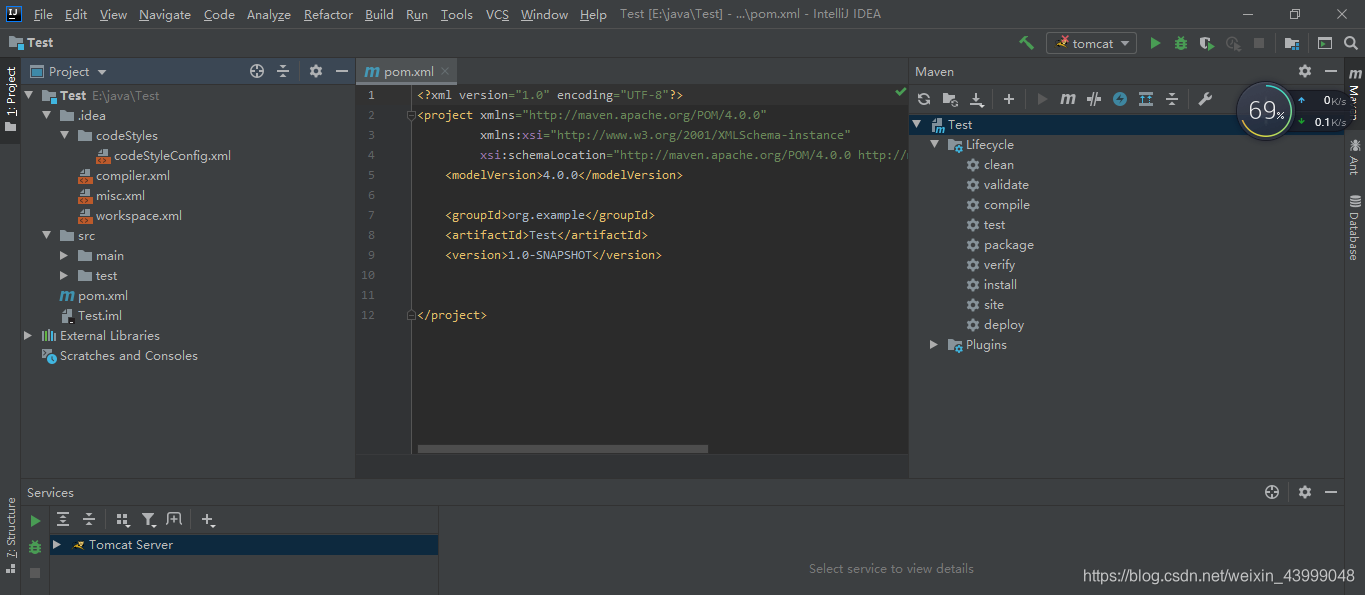Viewport: 1365px width, 595px height.
Task: Expand the main folder
Action: tap(65, 255)
